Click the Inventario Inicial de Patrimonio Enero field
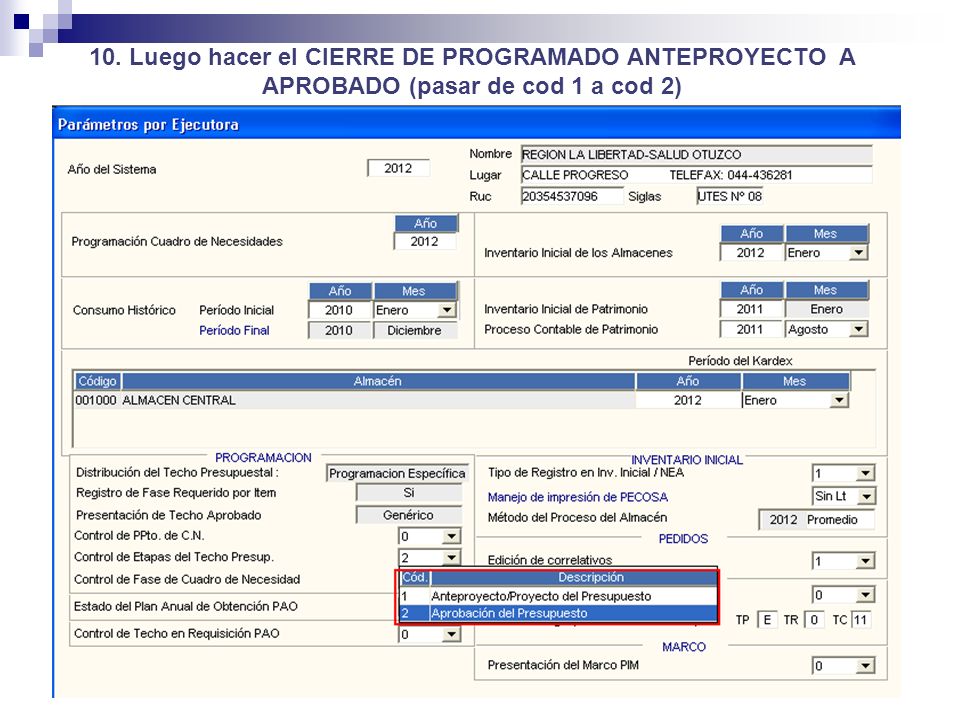The width and height of the screenshot is (960, 720). pyautogui.click(x=827, y=309)
